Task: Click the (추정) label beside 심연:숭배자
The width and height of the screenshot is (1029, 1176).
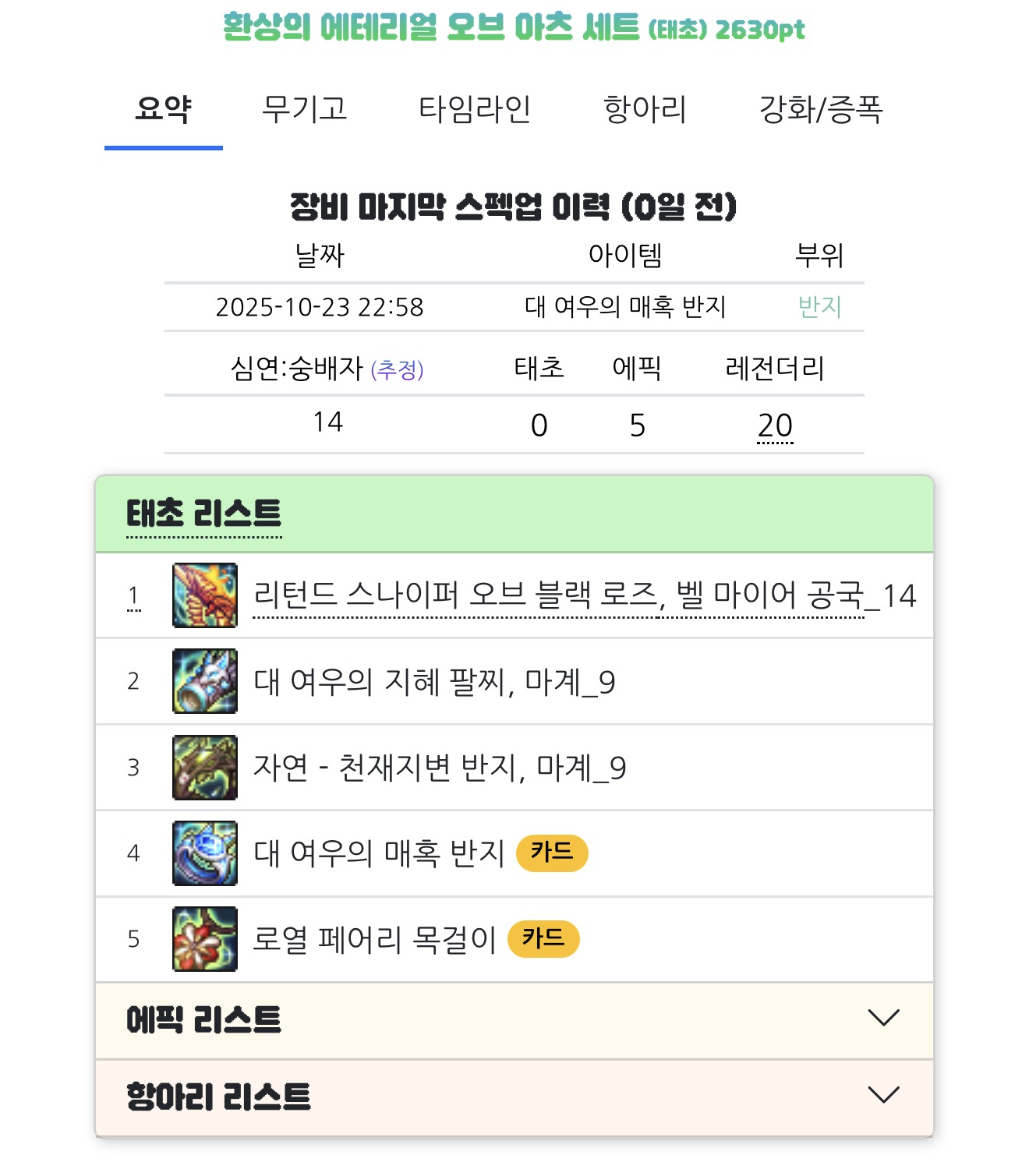Action: coord(398,369)
